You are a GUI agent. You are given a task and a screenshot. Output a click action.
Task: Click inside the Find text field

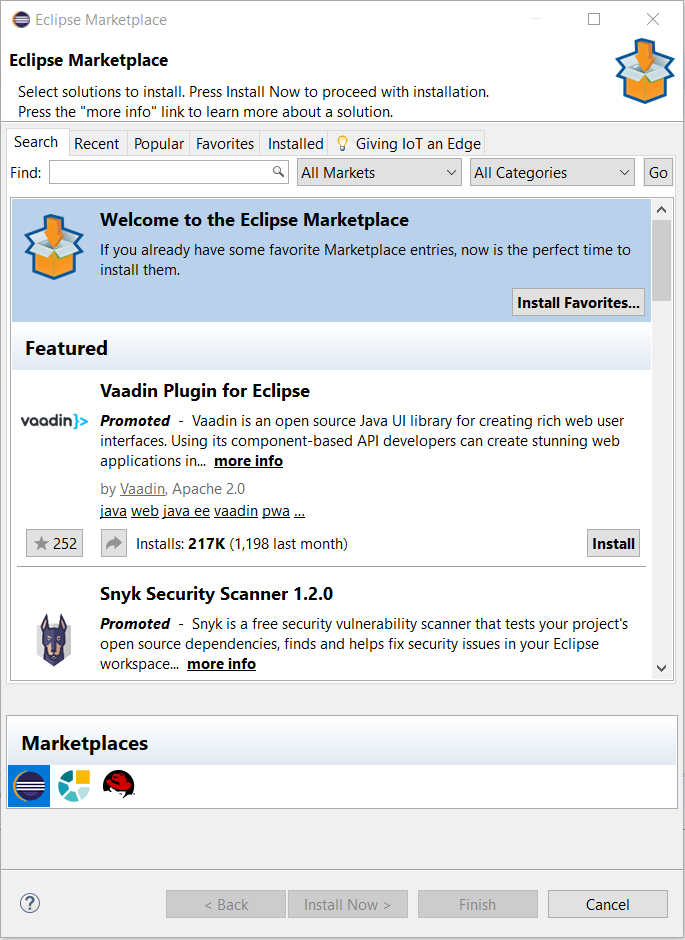160,173
